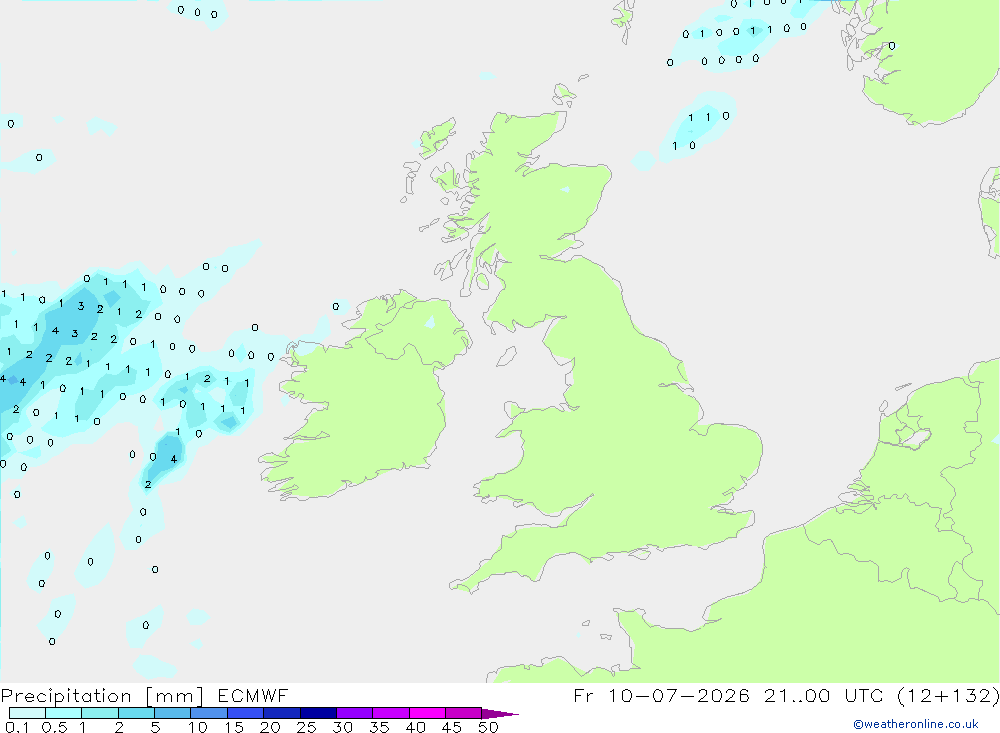This screenshot has height=733, width=1000.
Task: Click the '50' legend scale label
Action: pyautogui.click(x=488, y=727)
